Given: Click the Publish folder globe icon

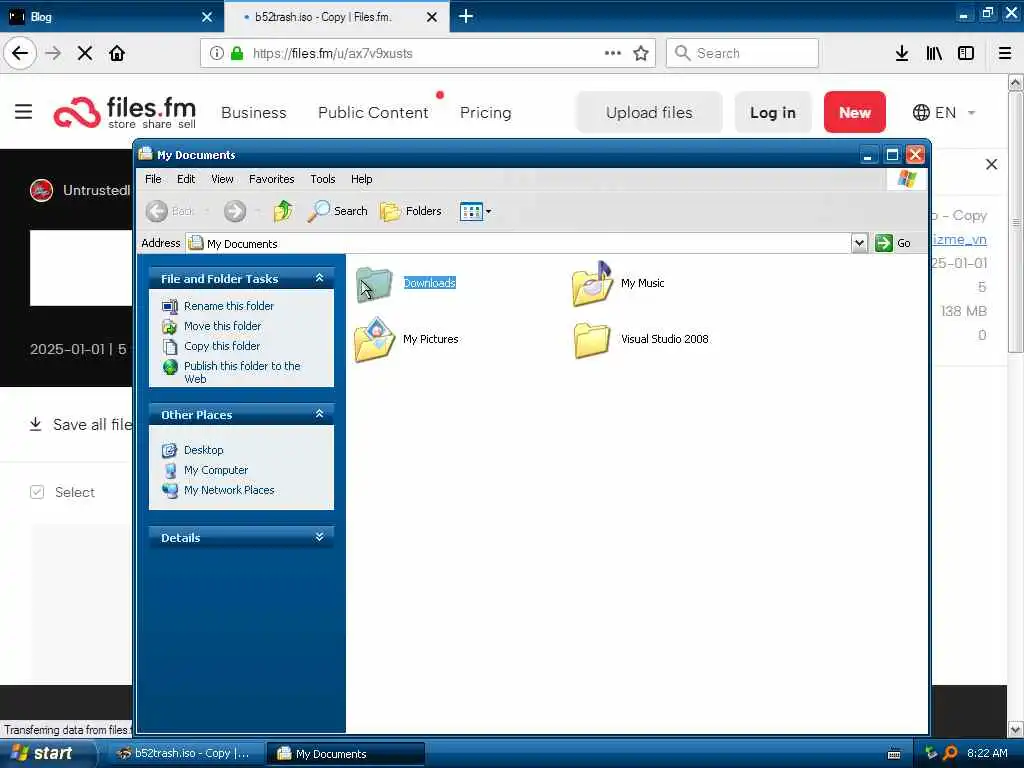Looking at the screenshot, I should tap(170, 367).
